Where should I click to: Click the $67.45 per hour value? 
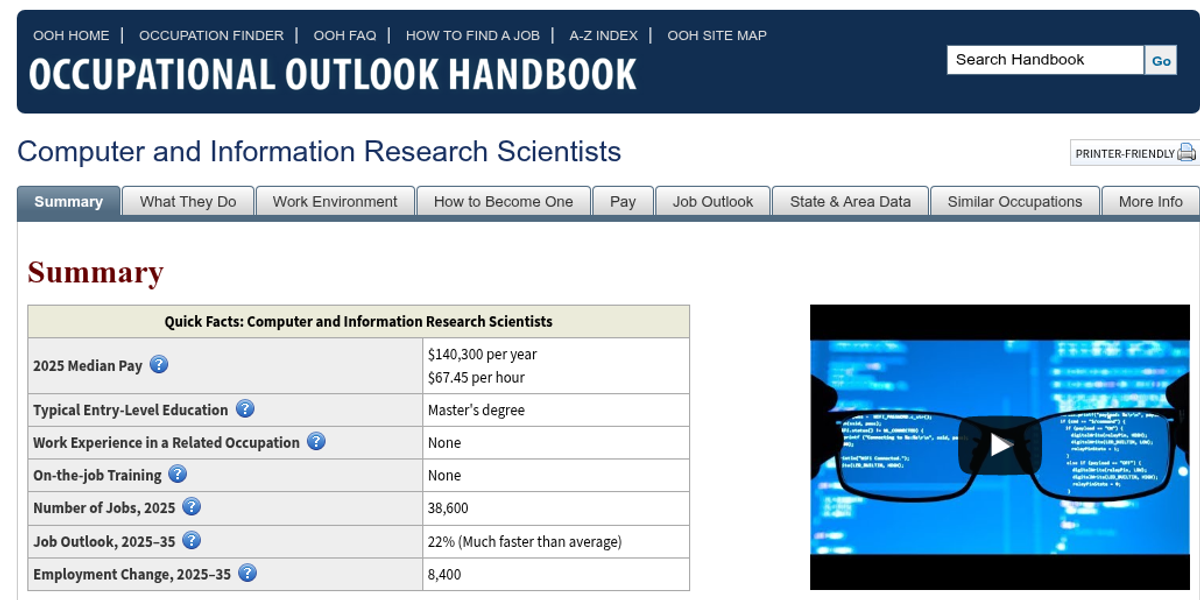(x=476, y=377)
